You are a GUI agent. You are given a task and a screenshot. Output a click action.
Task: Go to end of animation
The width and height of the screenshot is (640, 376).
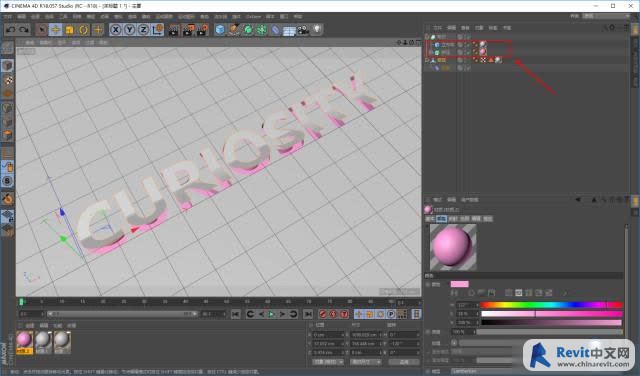308,314
